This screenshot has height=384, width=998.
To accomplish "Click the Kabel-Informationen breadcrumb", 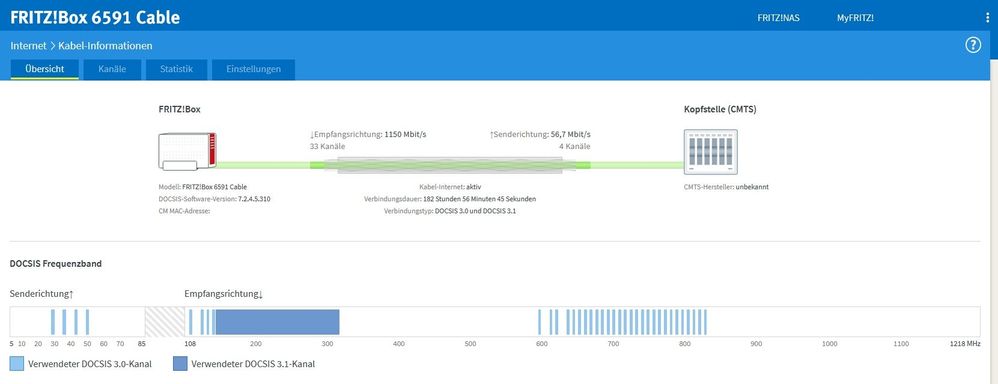I will pyautogui.click(x=106, y=46).
